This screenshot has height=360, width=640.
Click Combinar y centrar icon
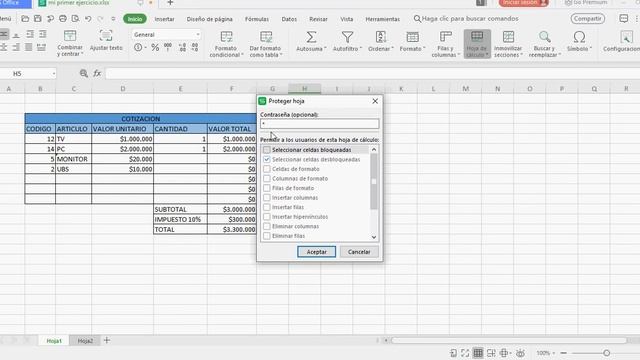pos(70,36)
